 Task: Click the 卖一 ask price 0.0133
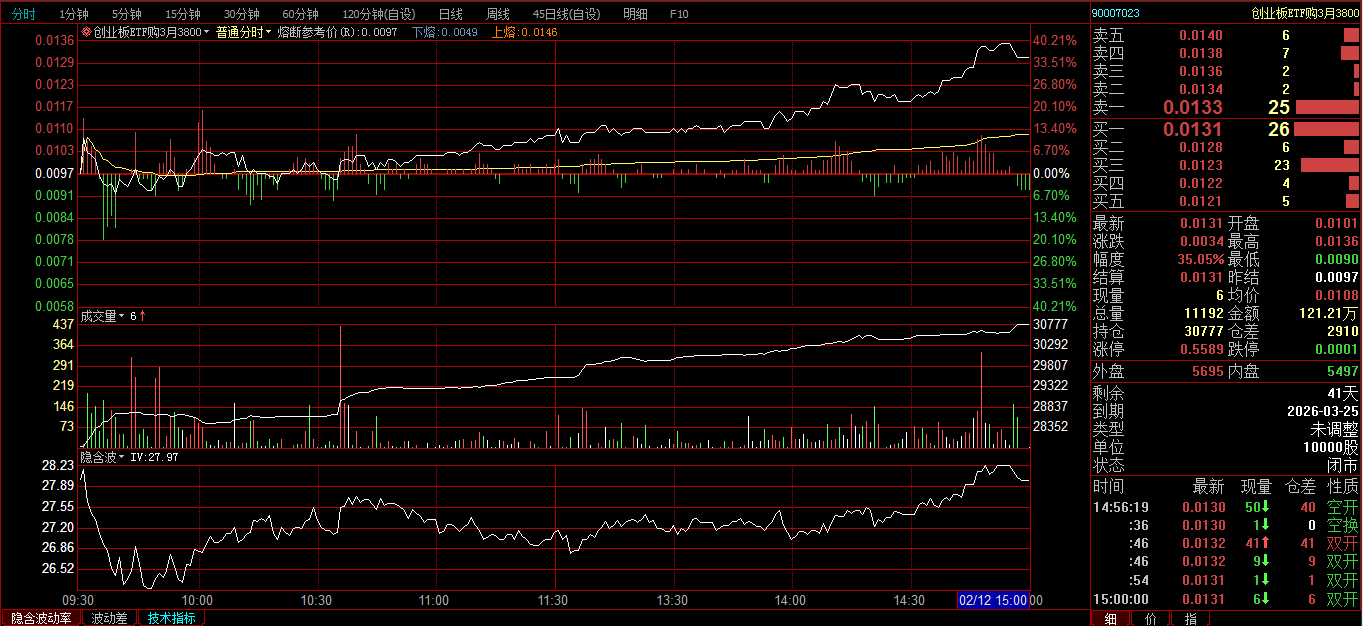(x=1192, y=107)
